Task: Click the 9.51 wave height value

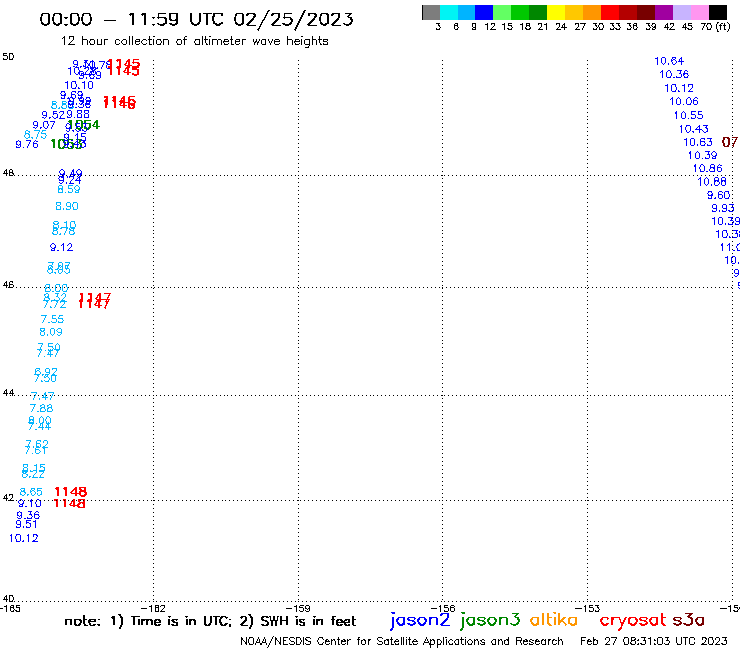Action: [x=26, y=524]
